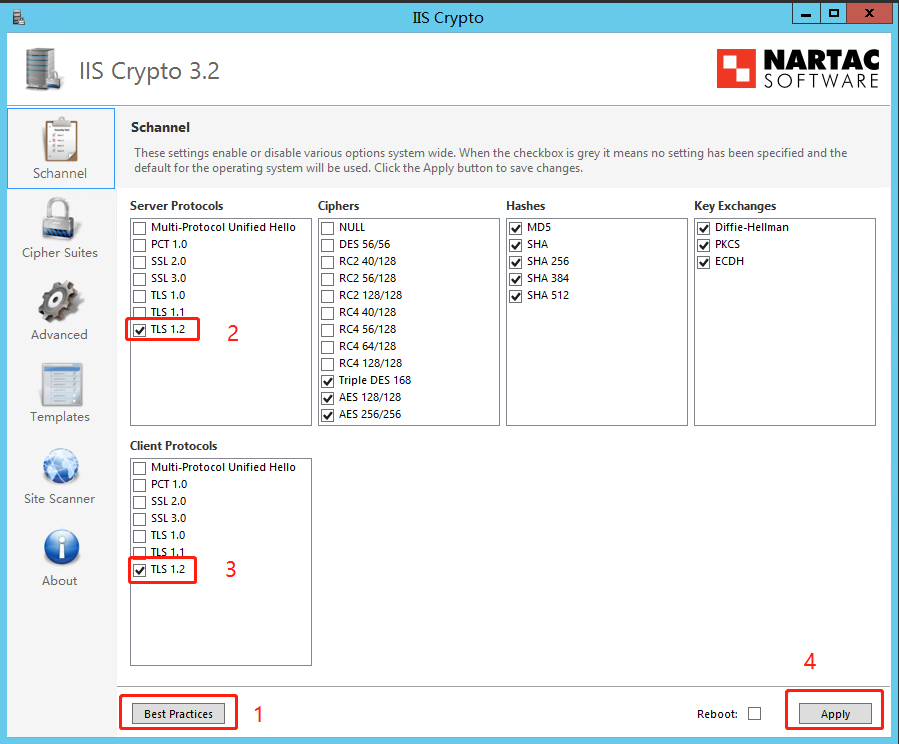
Task: Disable the Triple DES 168 cipher
Action: coord(328,380)
